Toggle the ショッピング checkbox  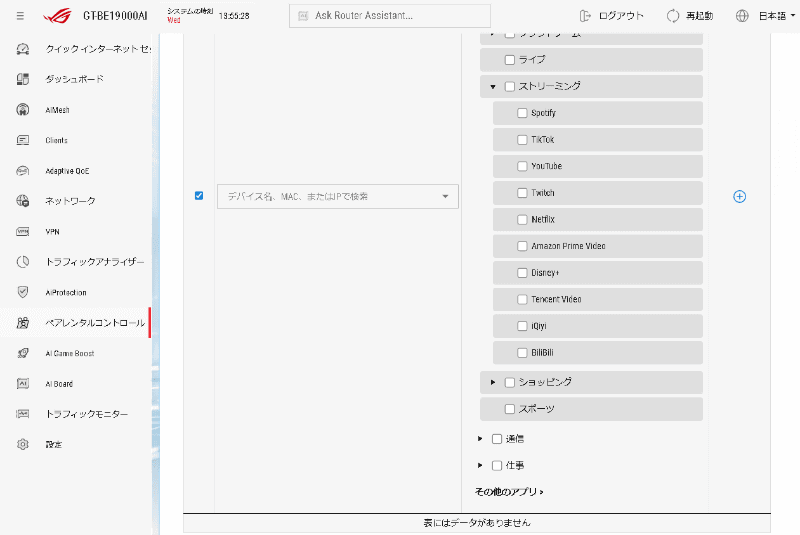pos(509,382)
